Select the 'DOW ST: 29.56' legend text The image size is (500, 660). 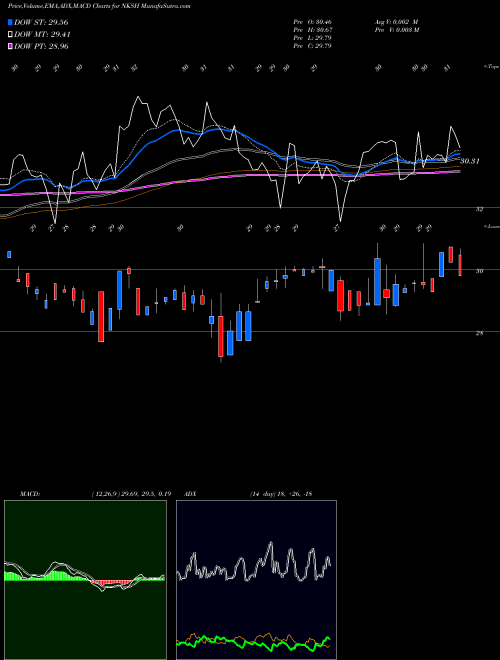[x=41, y=22]
